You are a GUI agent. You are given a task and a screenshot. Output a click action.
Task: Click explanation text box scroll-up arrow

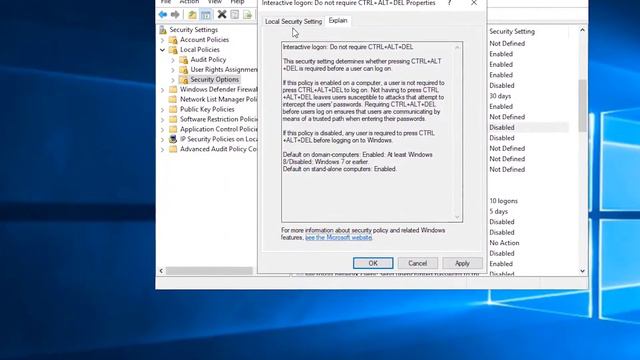pos(457,47)
